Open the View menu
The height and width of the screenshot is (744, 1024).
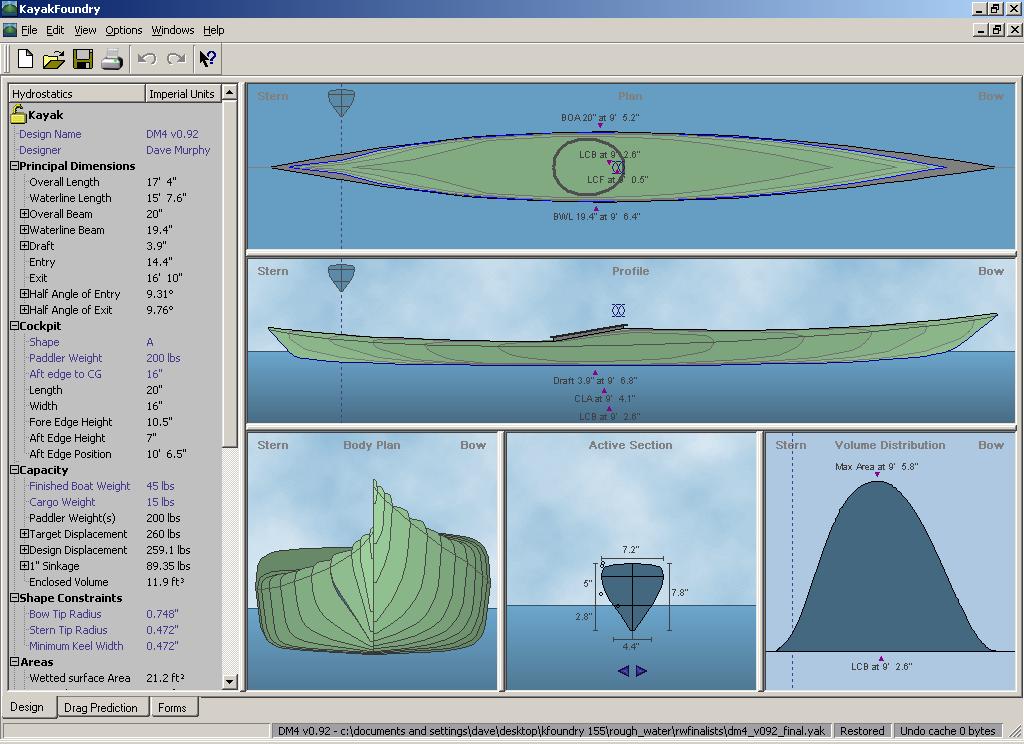85,30
